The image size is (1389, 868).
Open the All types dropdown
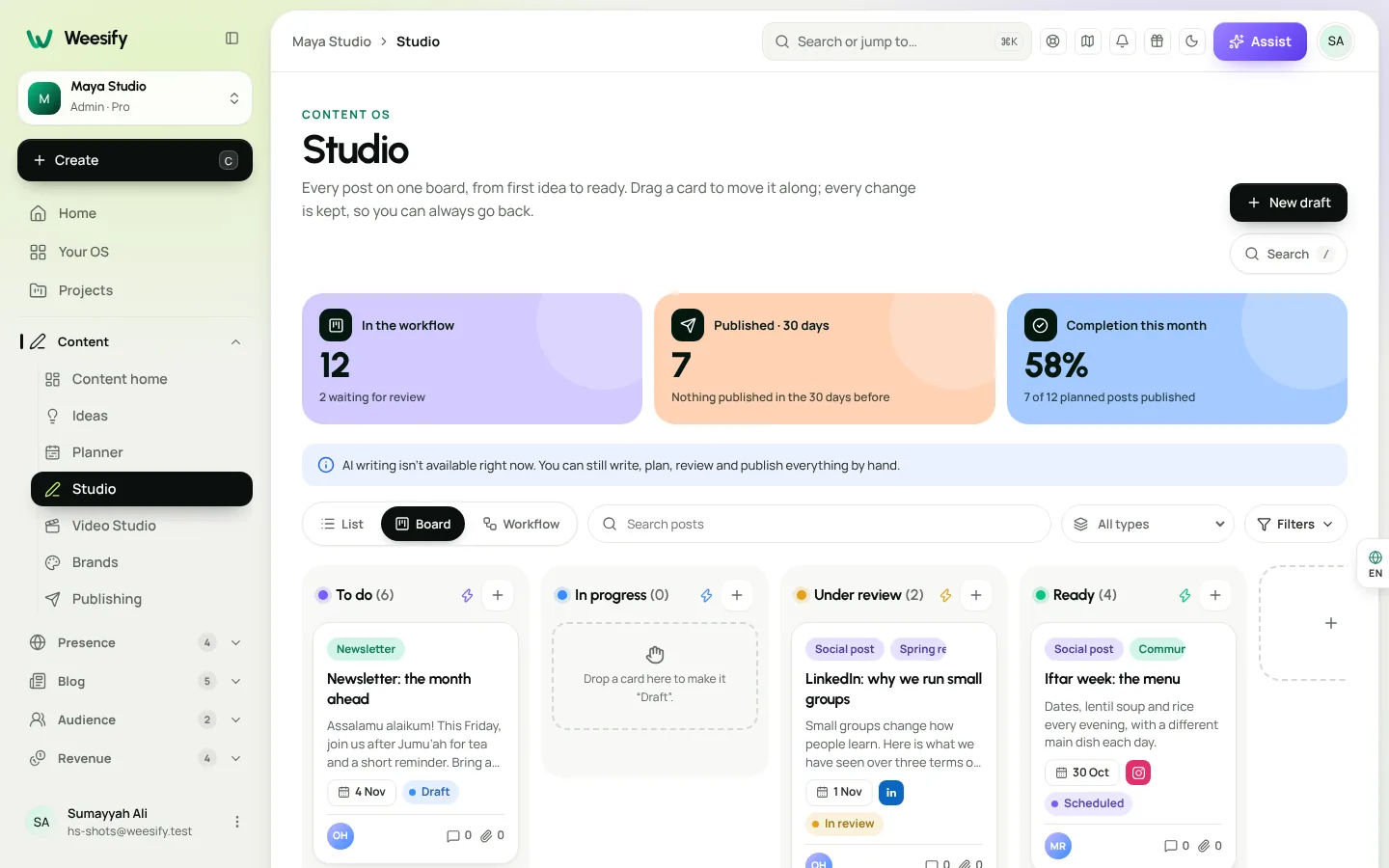click(x=1148, y=524)
